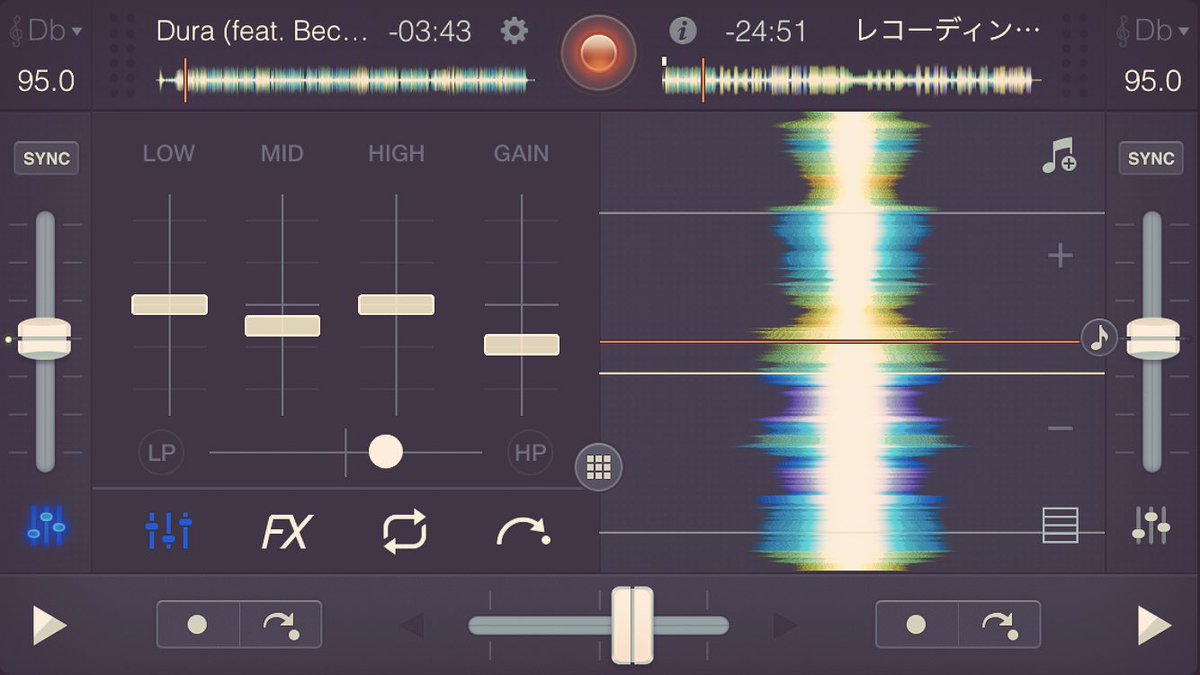This screenshot has height=675, width=1200.
Task: Select the LP low-pass filter button
Action: [161, 453]
